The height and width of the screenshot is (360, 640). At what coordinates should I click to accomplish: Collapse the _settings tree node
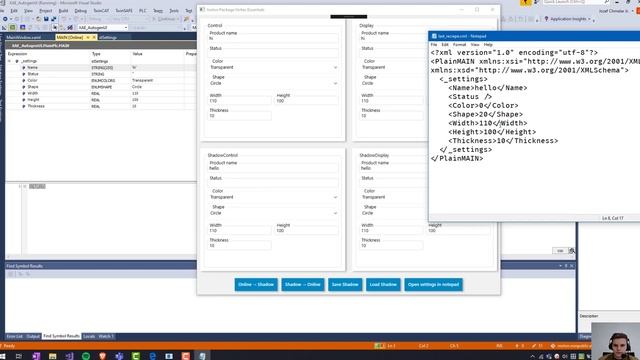point(9,61)
